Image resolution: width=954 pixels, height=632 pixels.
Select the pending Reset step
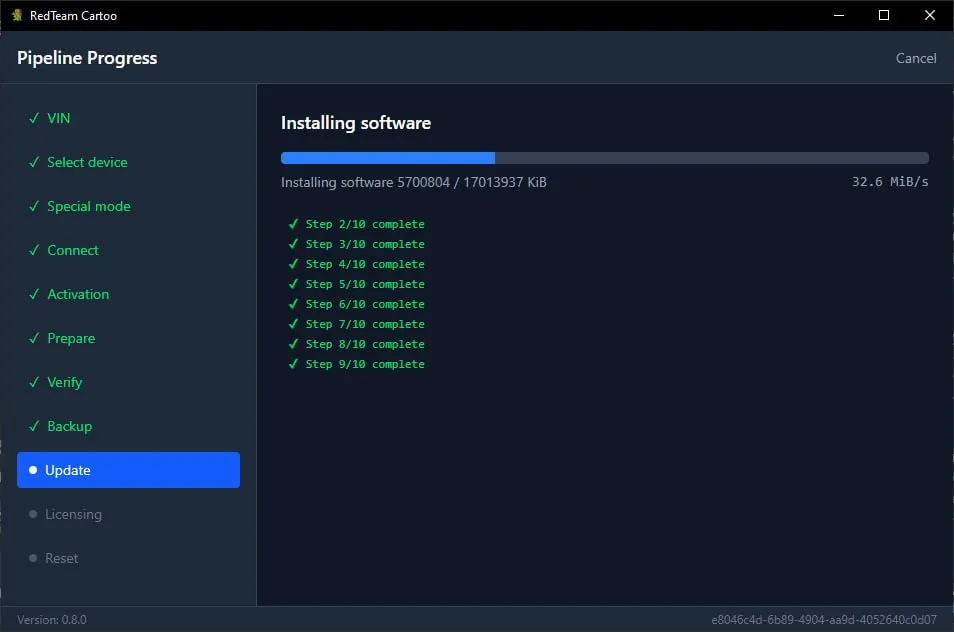[x=128, y=558]
